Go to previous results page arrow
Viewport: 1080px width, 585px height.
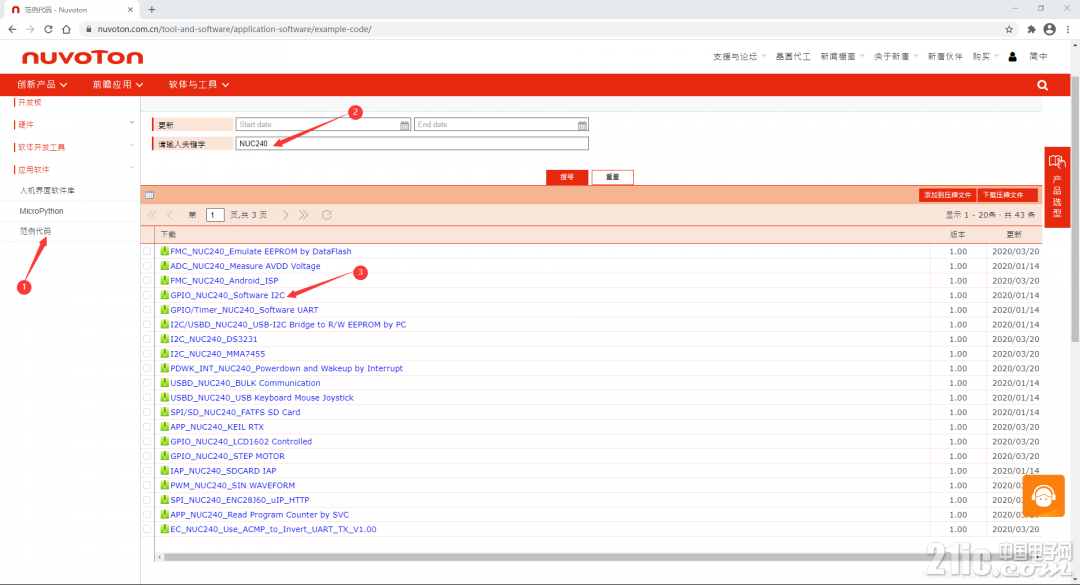coord(170,215)
